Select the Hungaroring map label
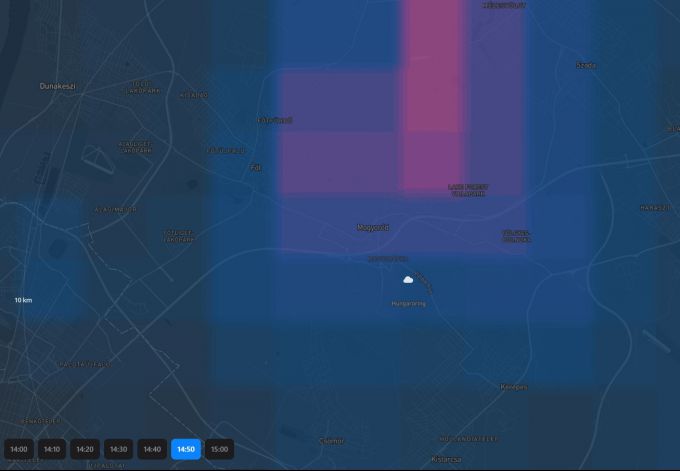The width and height of the screenshot is (680, 471). pos(408,303)
